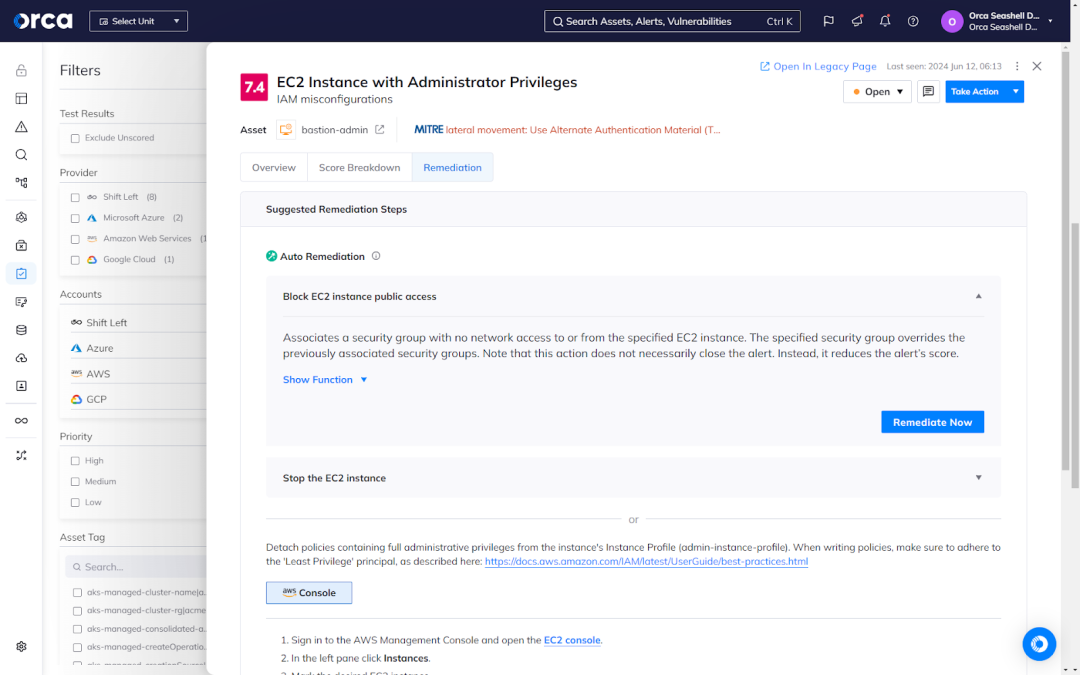The image size is (1080, 675).
Task: Check the High priority checkbox
Action: (75, 461)
